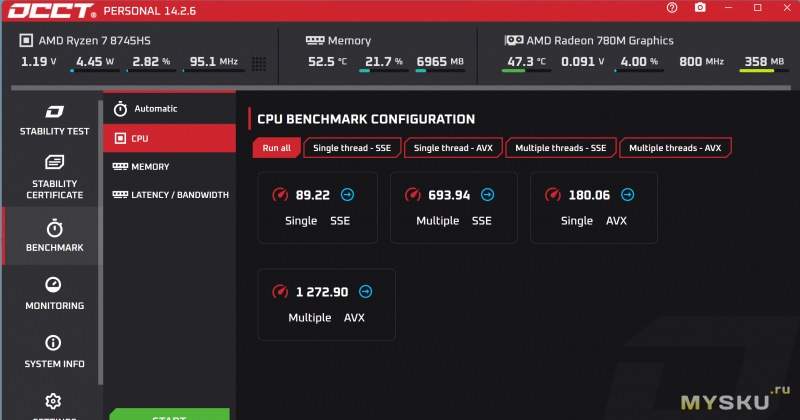This screenshot has width=800, height=420.
Task: Click the sidebar vertical scrollbar
Action: (x=101, y=242)
